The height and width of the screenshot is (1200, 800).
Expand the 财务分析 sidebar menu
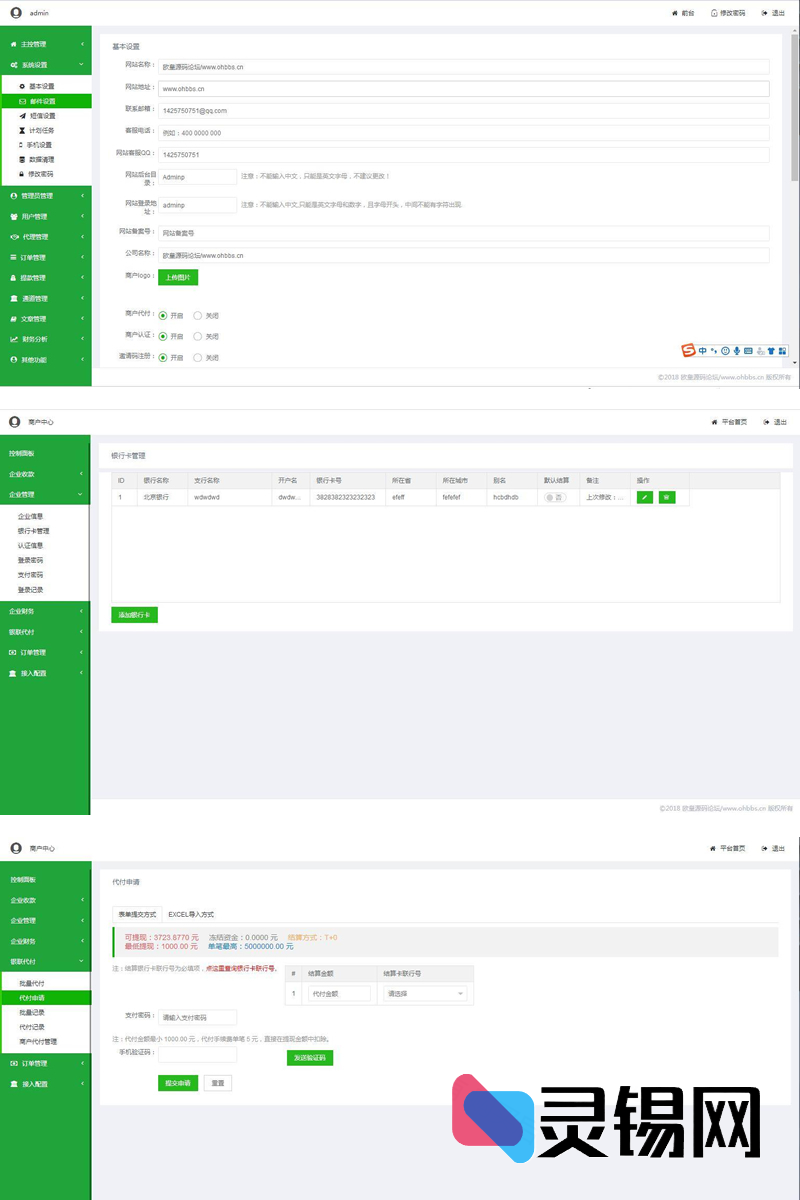(x=46, y=339)
